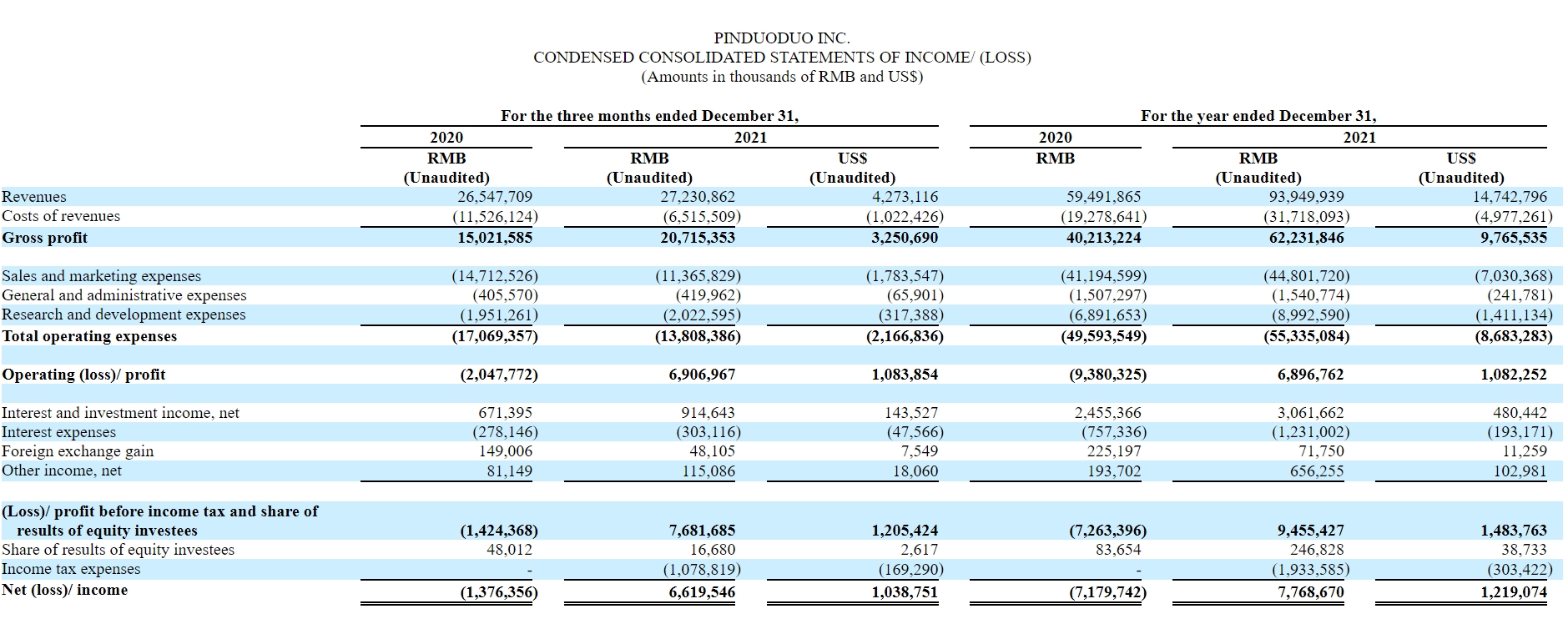
Task: Click the equity investees share value 246,828
Action: (x=1318, y=550)
